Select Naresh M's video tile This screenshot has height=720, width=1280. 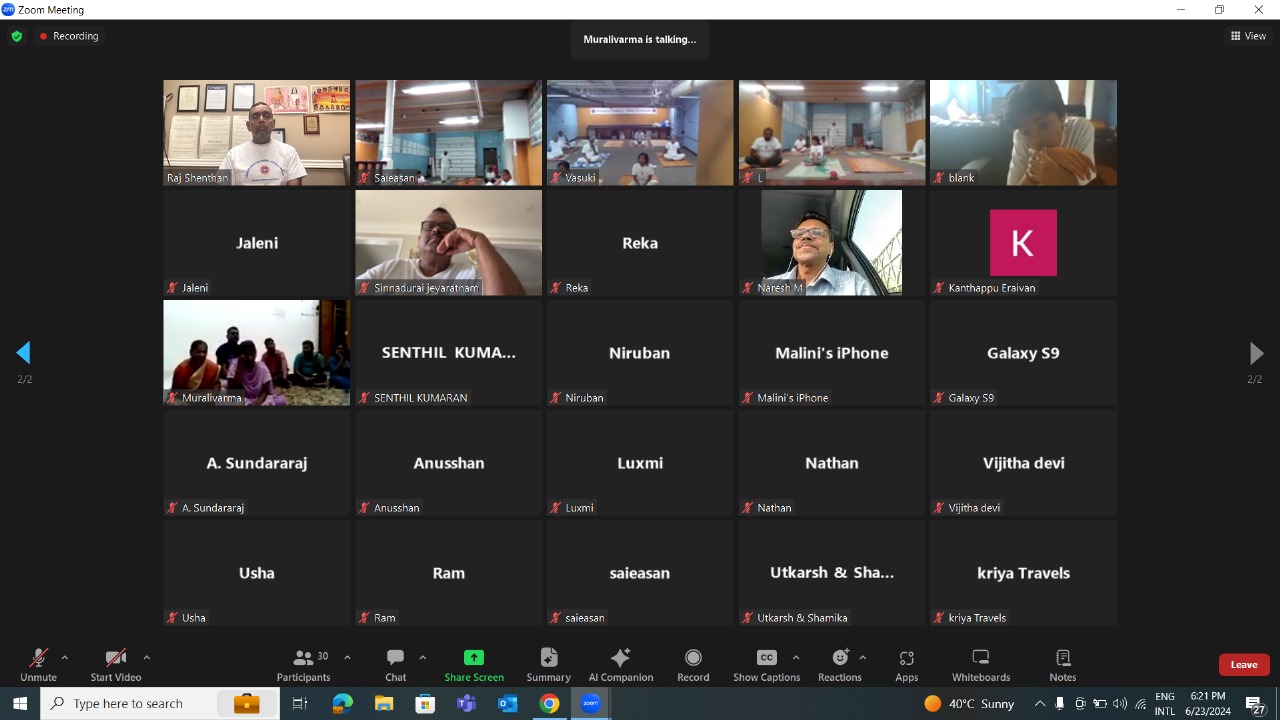[x=832, y=243]
